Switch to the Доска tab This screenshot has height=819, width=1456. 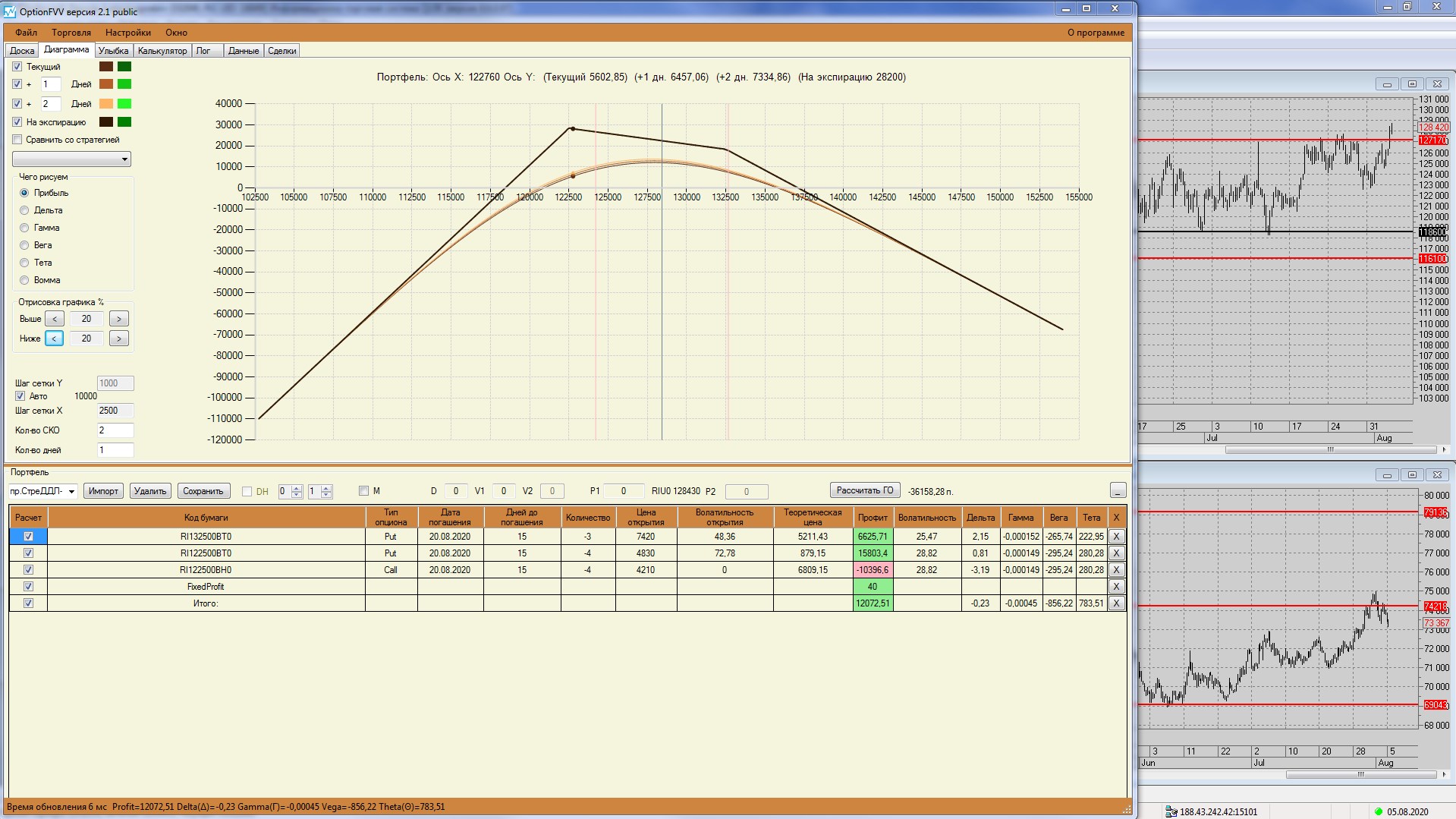point(22,51)
